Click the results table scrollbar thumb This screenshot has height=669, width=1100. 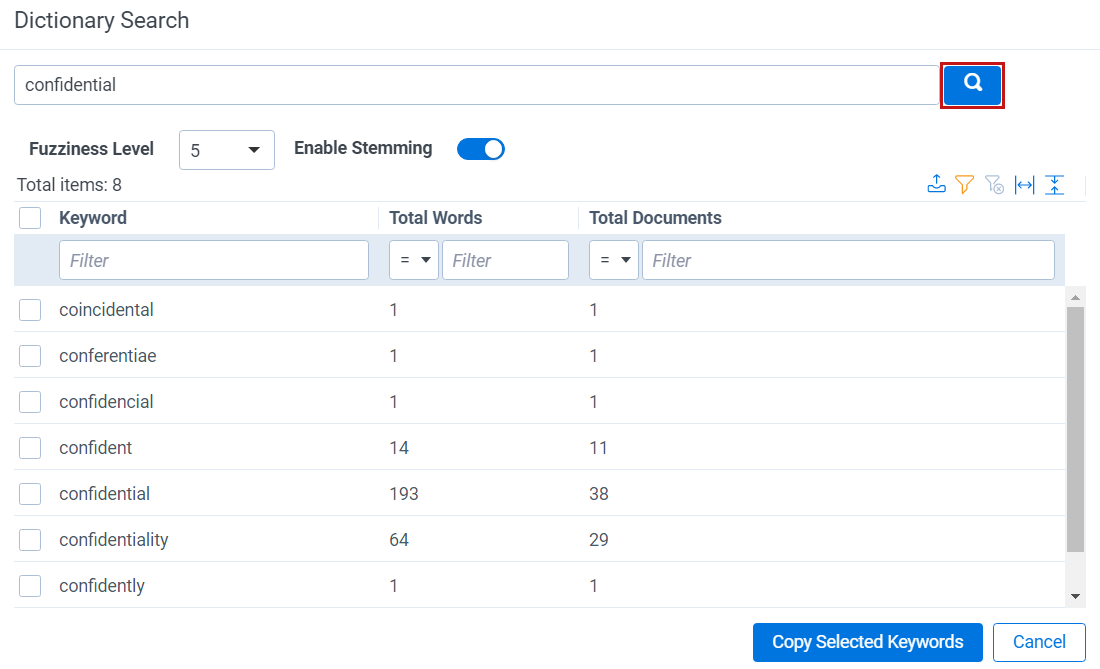1075,429
